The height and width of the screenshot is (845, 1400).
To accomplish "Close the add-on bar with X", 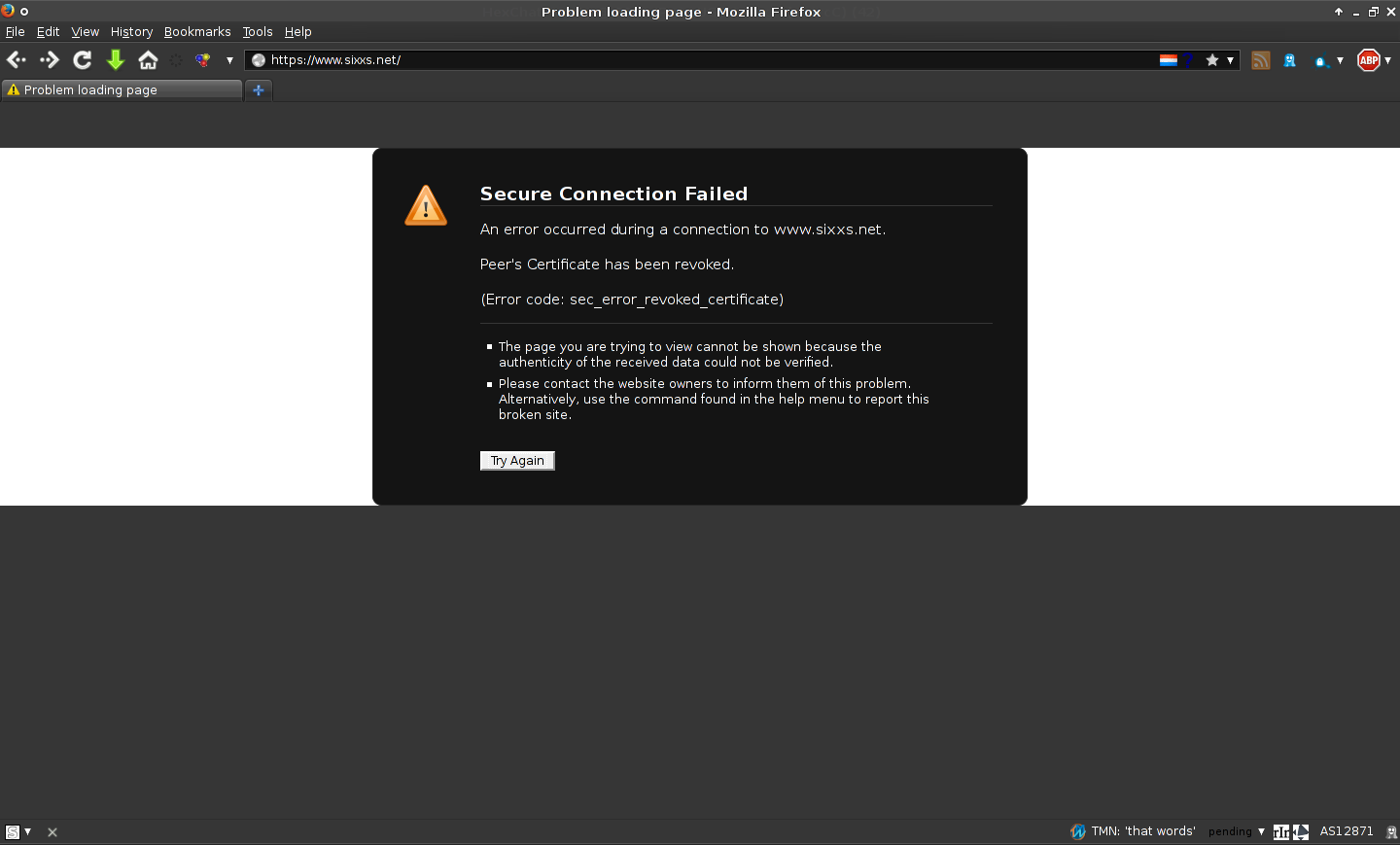I will [52, 832].
